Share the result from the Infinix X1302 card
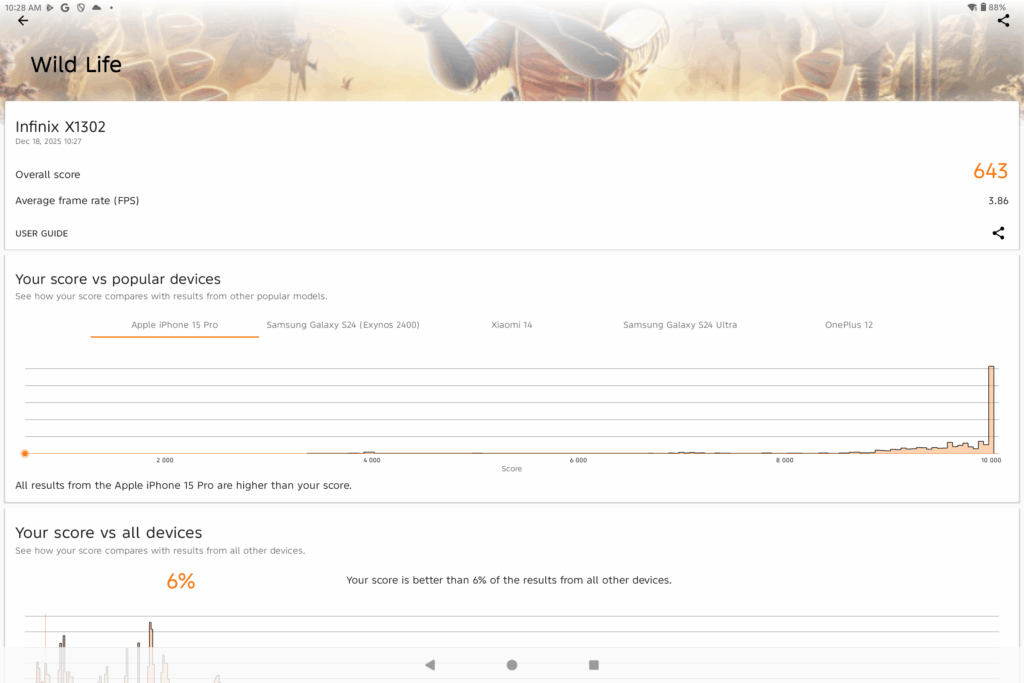 pyautogui.click(x=997, y=233)
